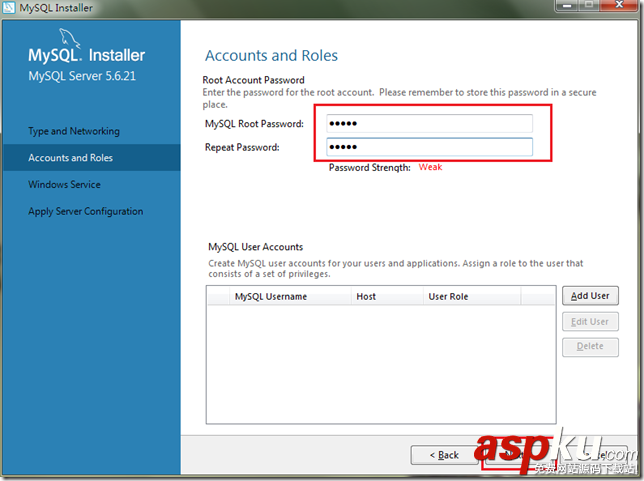Click the MySQL Server 5.6.21 version text
This screenshot has width=644, height=481.
[x=82, y=76]
